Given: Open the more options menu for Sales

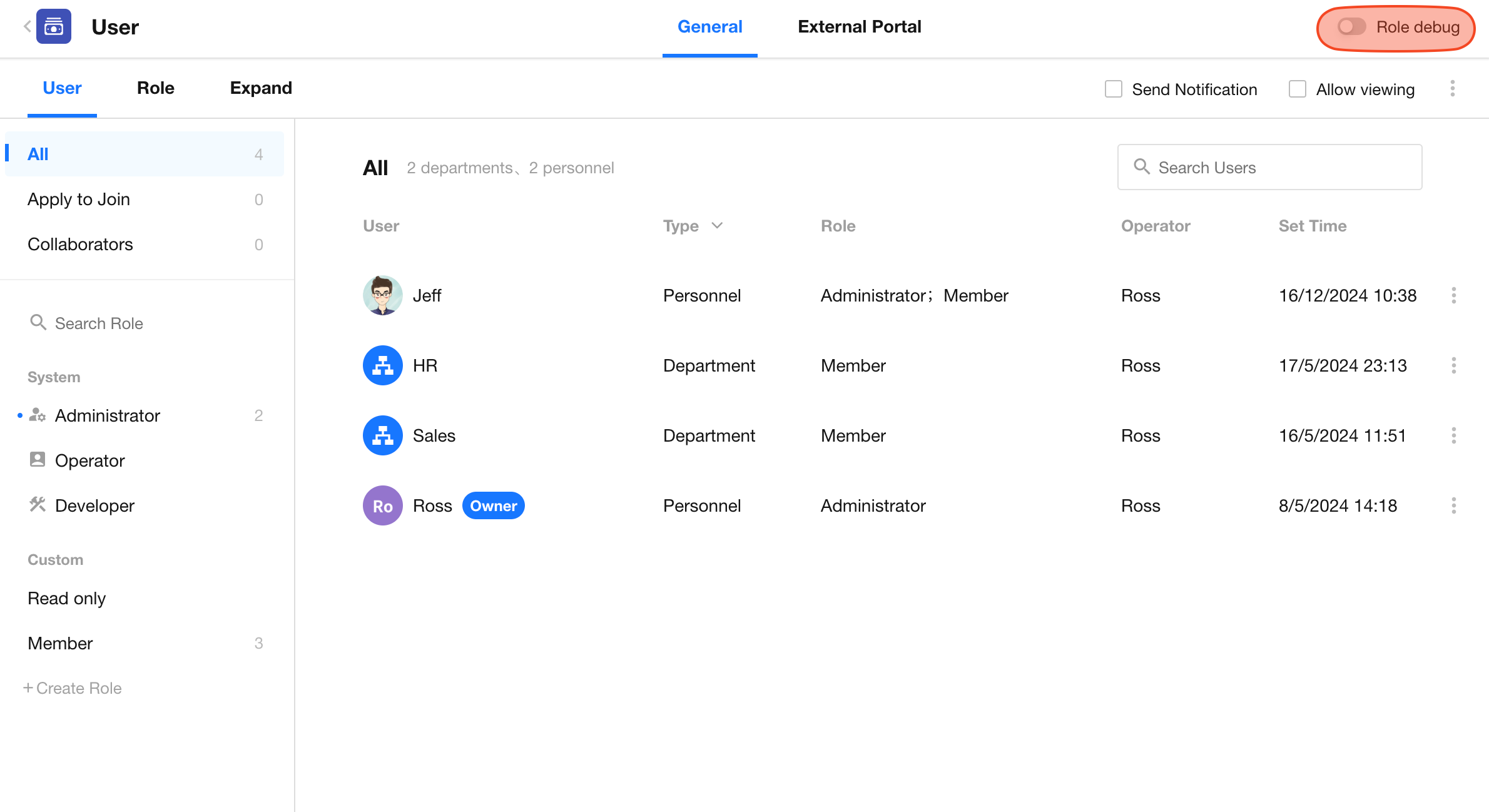Looking at the screenshot, I should point(1453,435).
